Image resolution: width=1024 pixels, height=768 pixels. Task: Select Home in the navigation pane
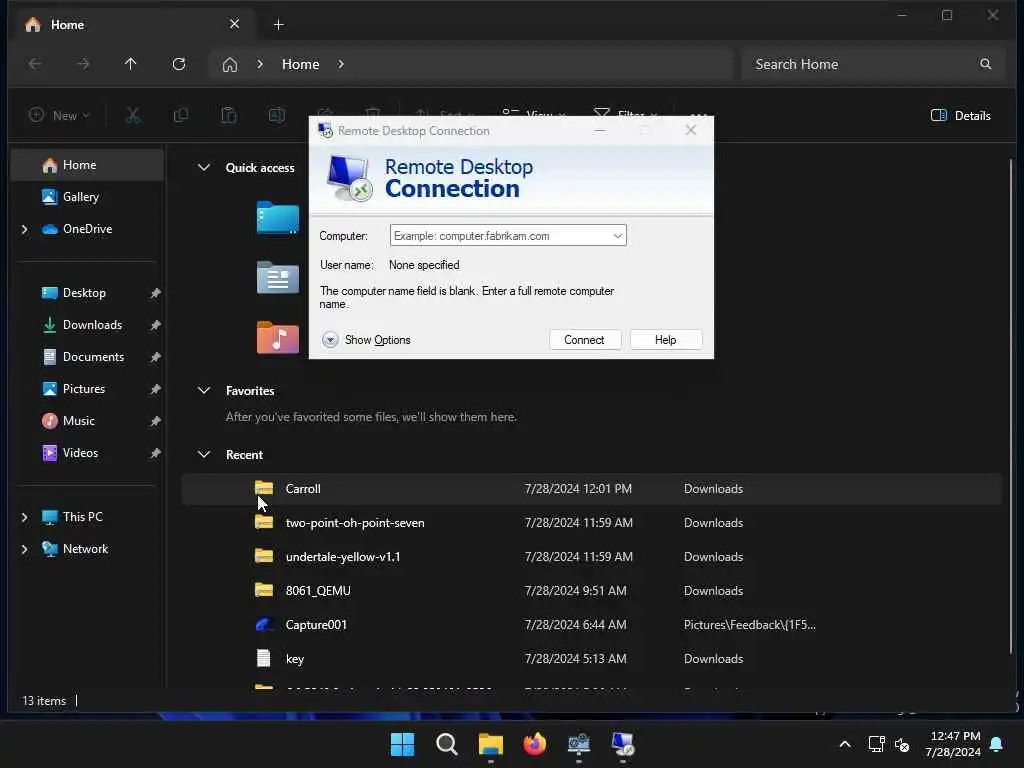[x=88, y=165]
